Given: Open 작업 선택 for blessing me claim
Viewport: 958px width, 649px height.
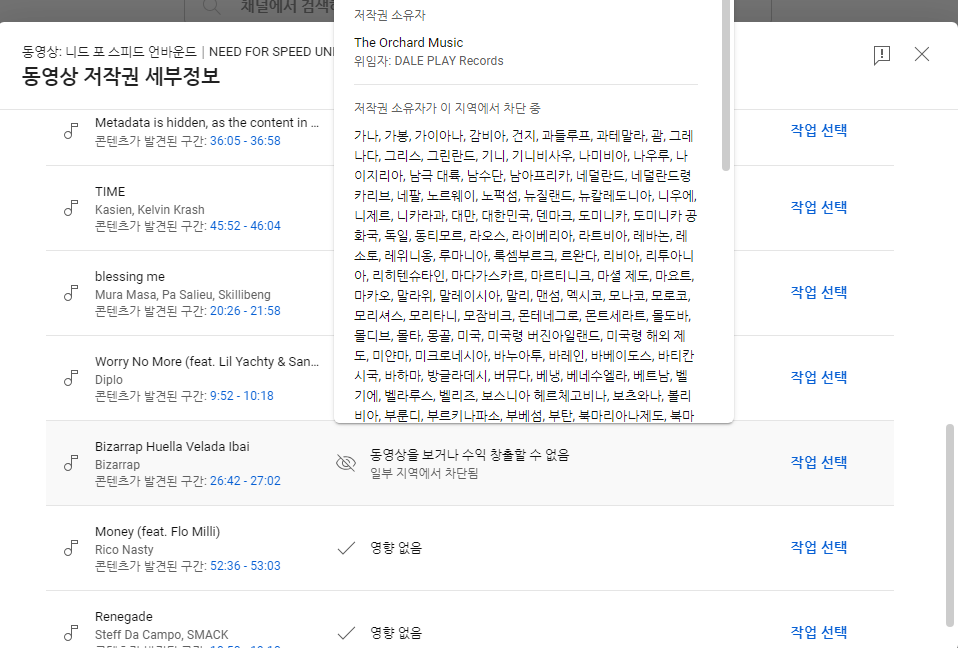Looking at the screenshot, I should tap(818, 292).
